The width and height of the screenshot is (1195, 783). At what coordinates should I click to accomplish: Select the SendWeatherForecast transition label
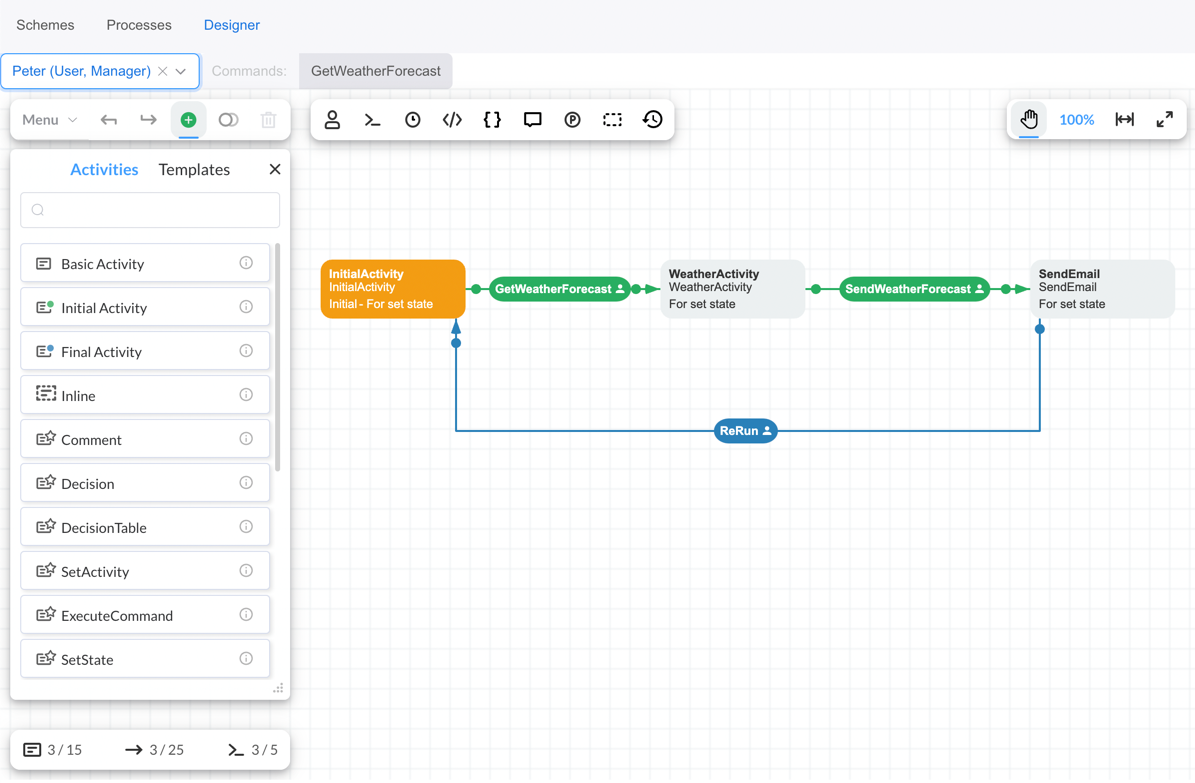click(915, 289)
